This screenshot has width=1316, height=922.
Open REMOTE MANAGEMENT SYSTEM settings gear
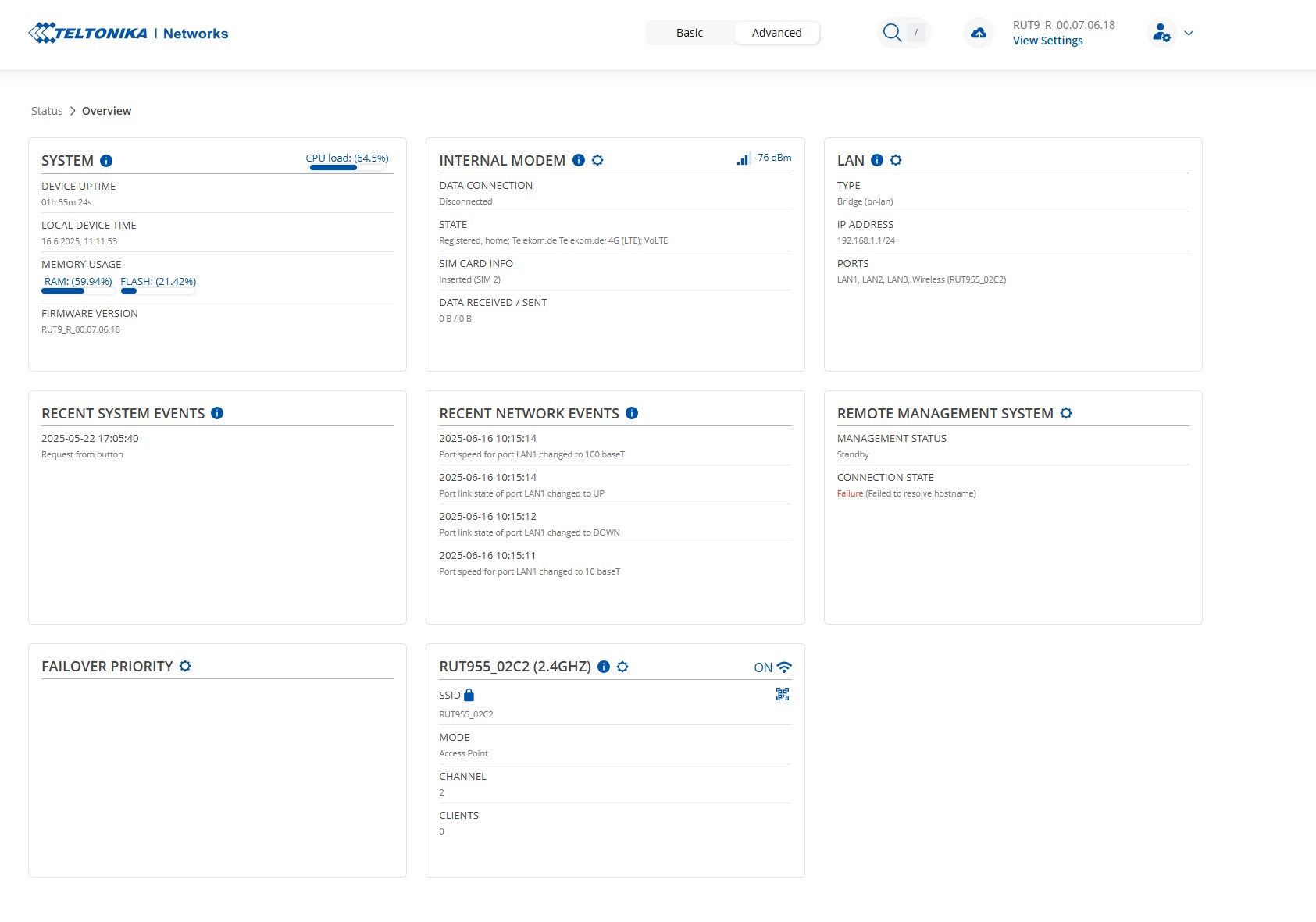[x=1066, y=413]
